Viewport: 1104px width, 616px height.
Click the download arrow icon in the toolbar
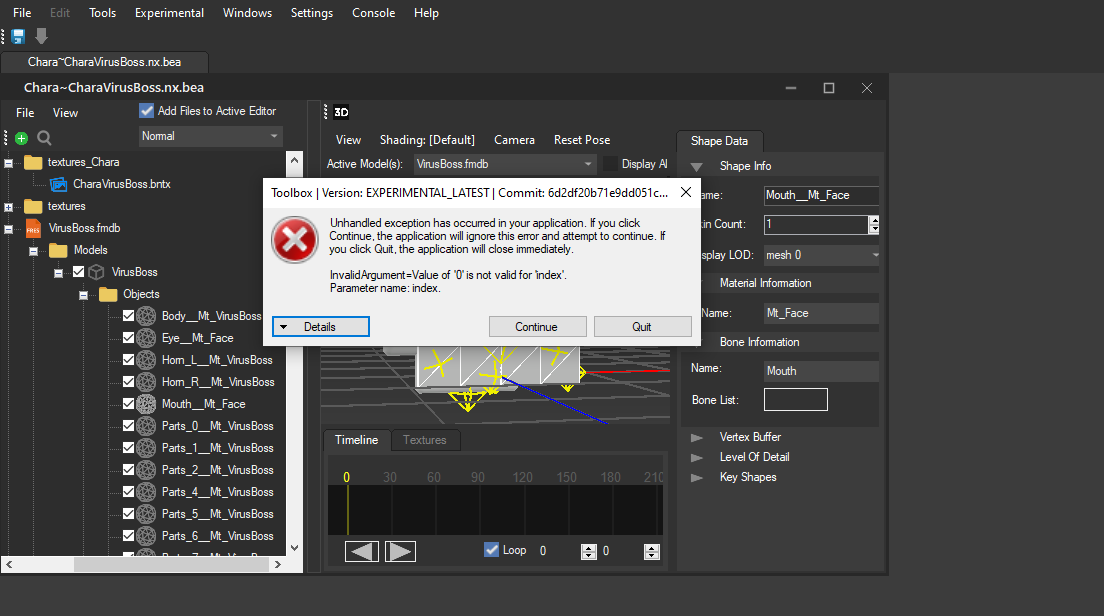coord(39,36)
